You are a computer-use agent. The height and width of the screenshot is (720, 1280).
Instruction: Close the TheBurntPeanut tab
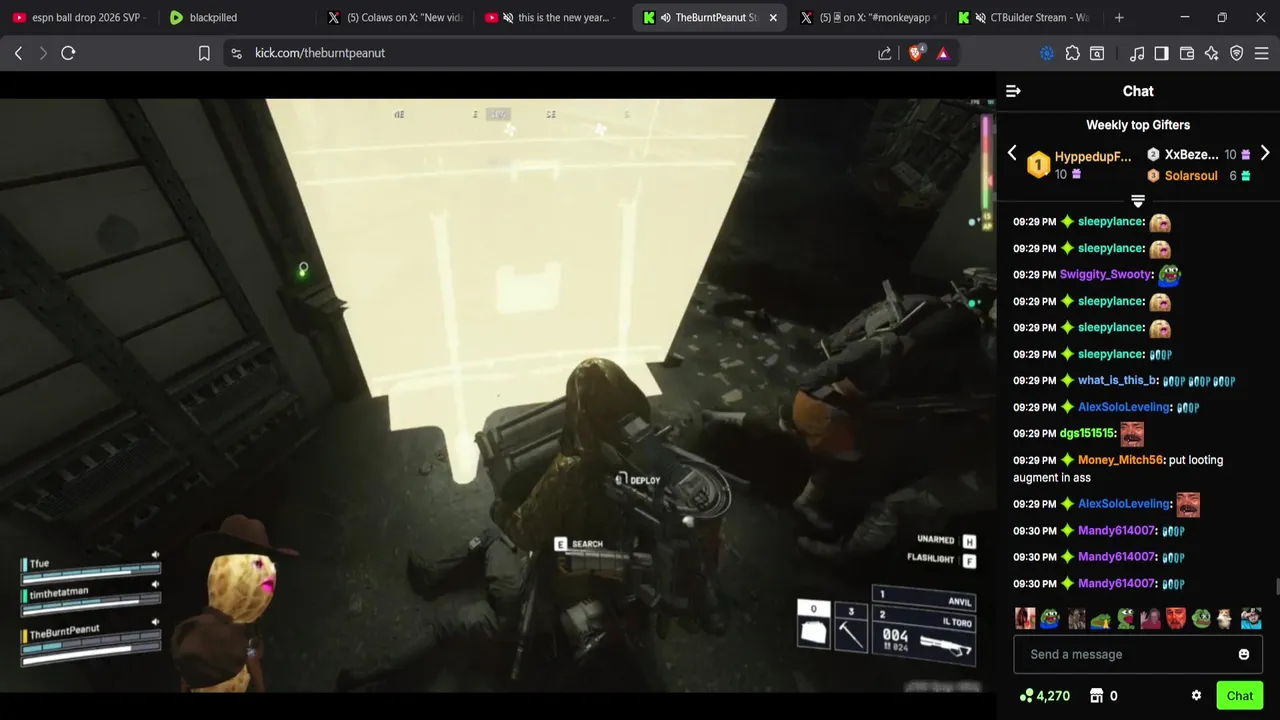pyautogui.click(x=773, y=17)
